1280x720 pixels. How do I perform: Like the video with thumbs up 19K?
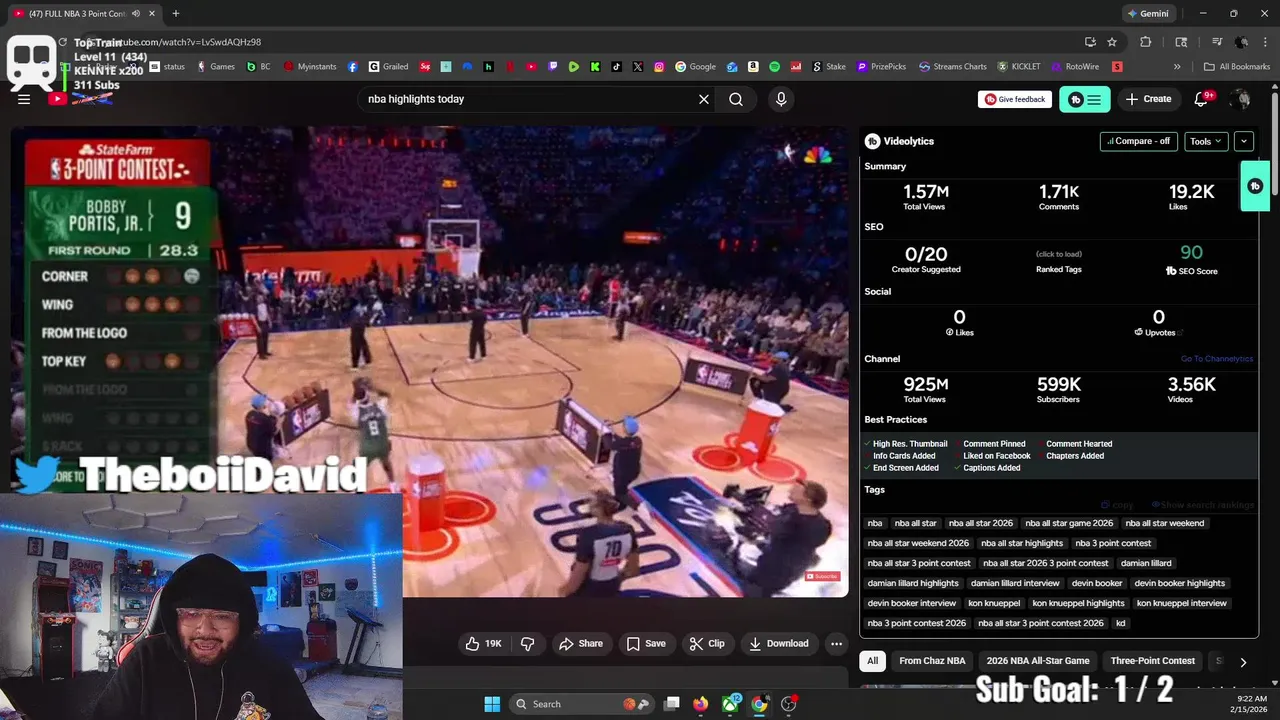point(484,643)
